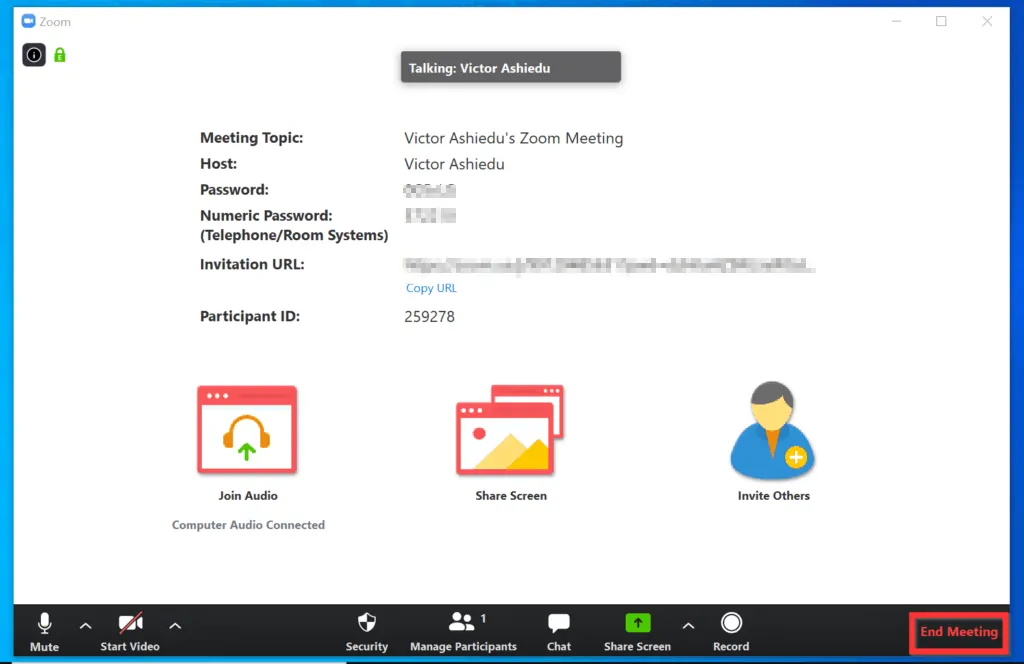Minimize the Zoom window
This screenshot has width=1024, height=664.
897,21
